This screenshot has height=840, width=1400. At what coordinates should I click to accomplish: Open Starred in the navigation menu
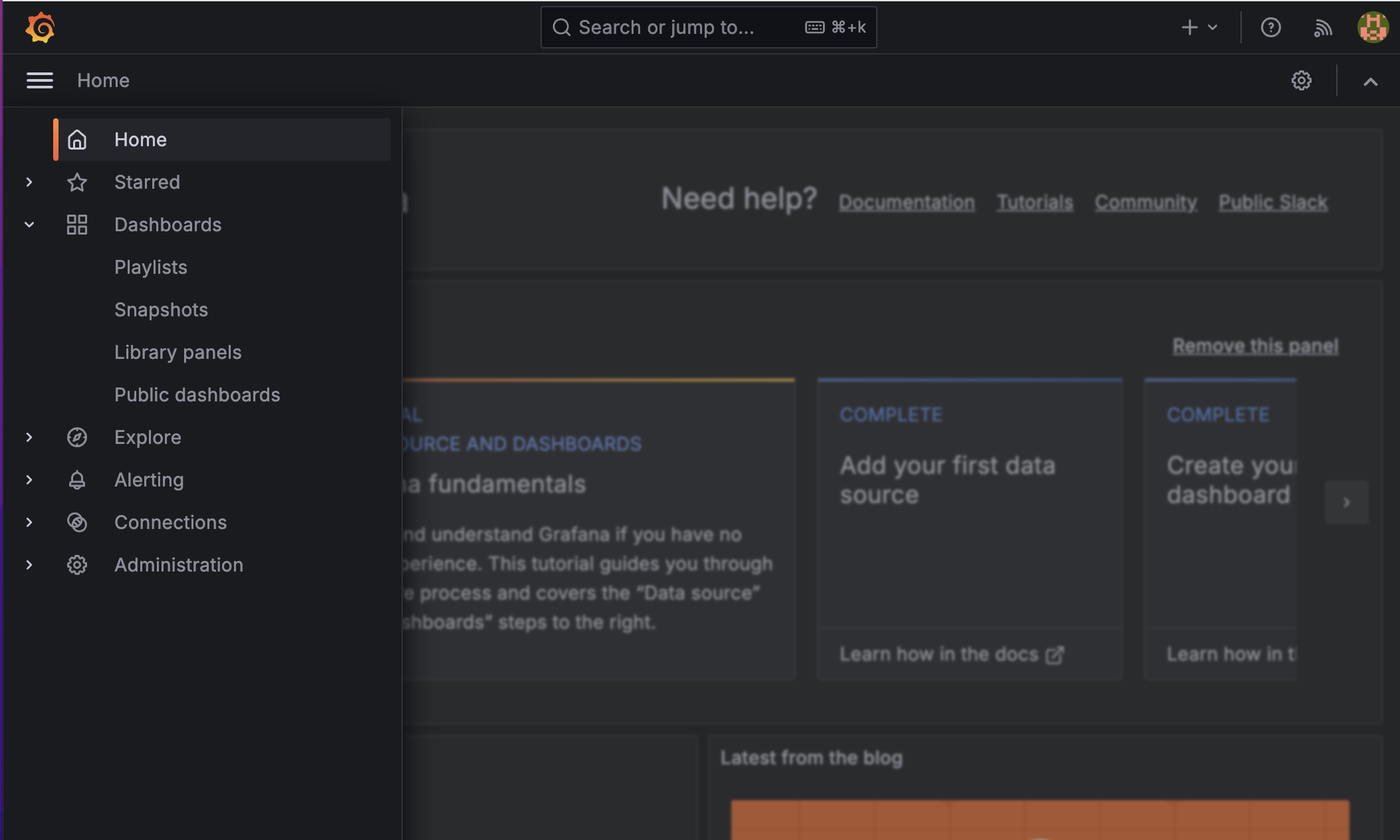tap(147, 182)
